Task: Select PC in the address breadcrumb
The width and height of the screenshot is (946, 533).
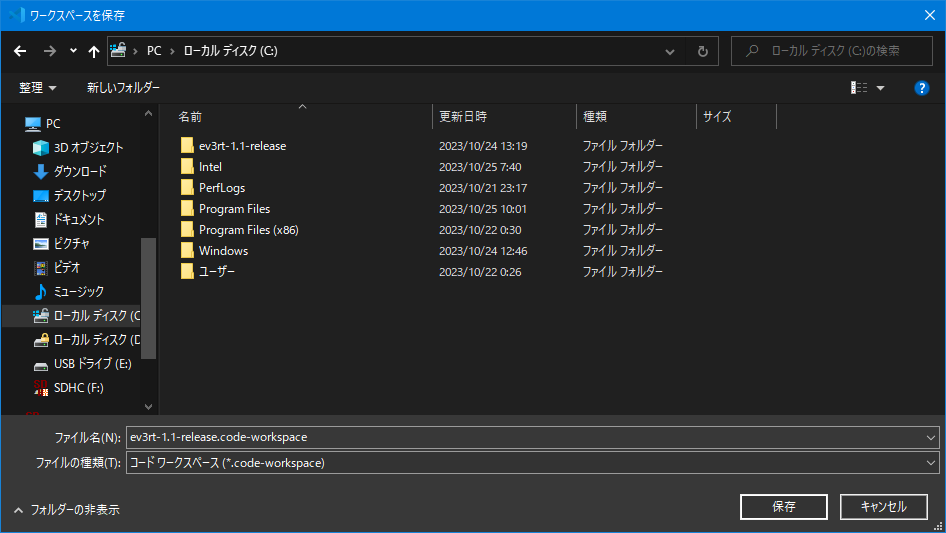Action: point(154,51)
